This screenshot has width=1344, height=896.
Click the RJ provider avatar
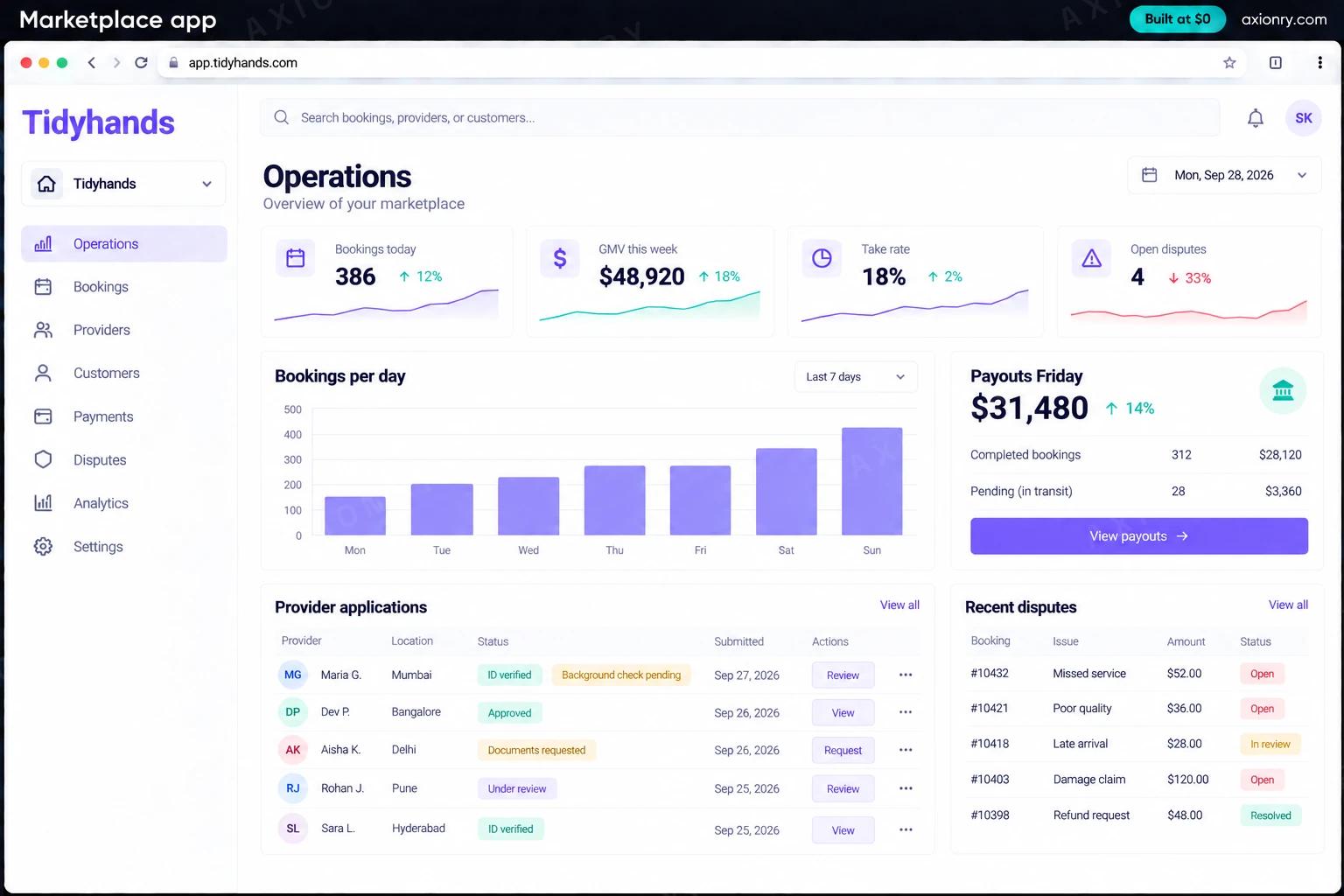[x=293, y=788]
